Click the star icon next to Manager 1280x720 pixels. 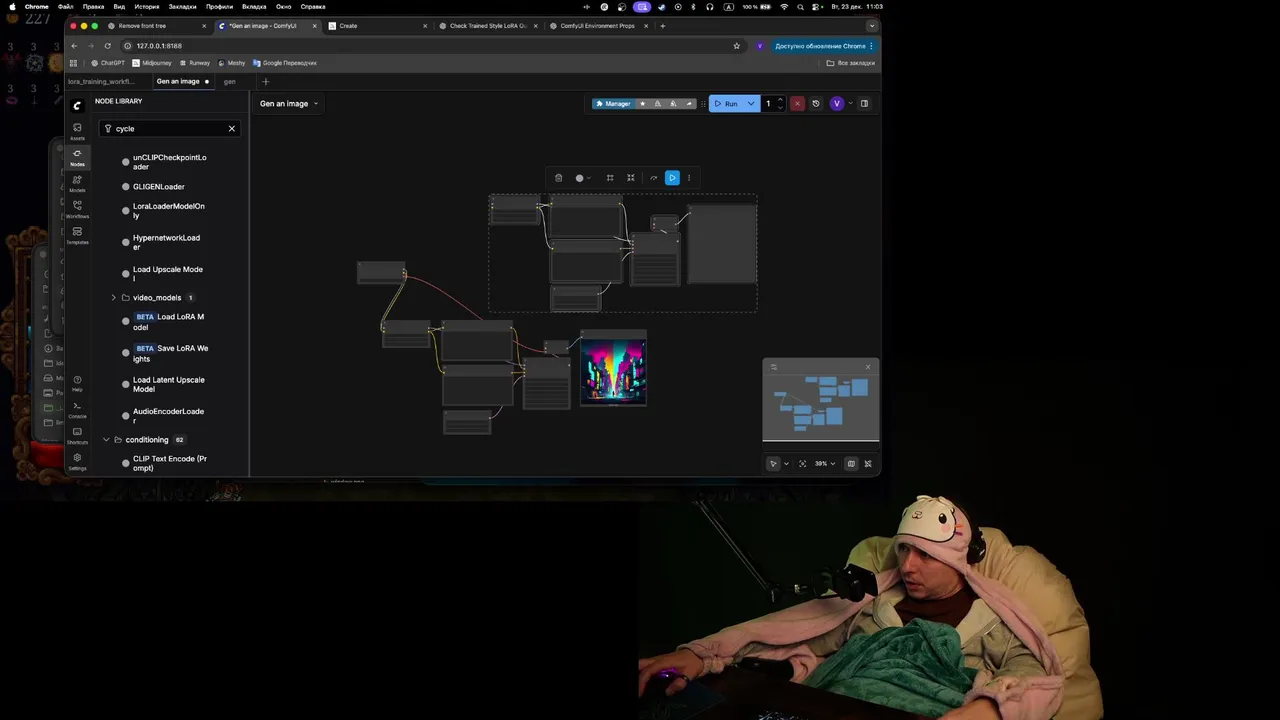[642, 104]
